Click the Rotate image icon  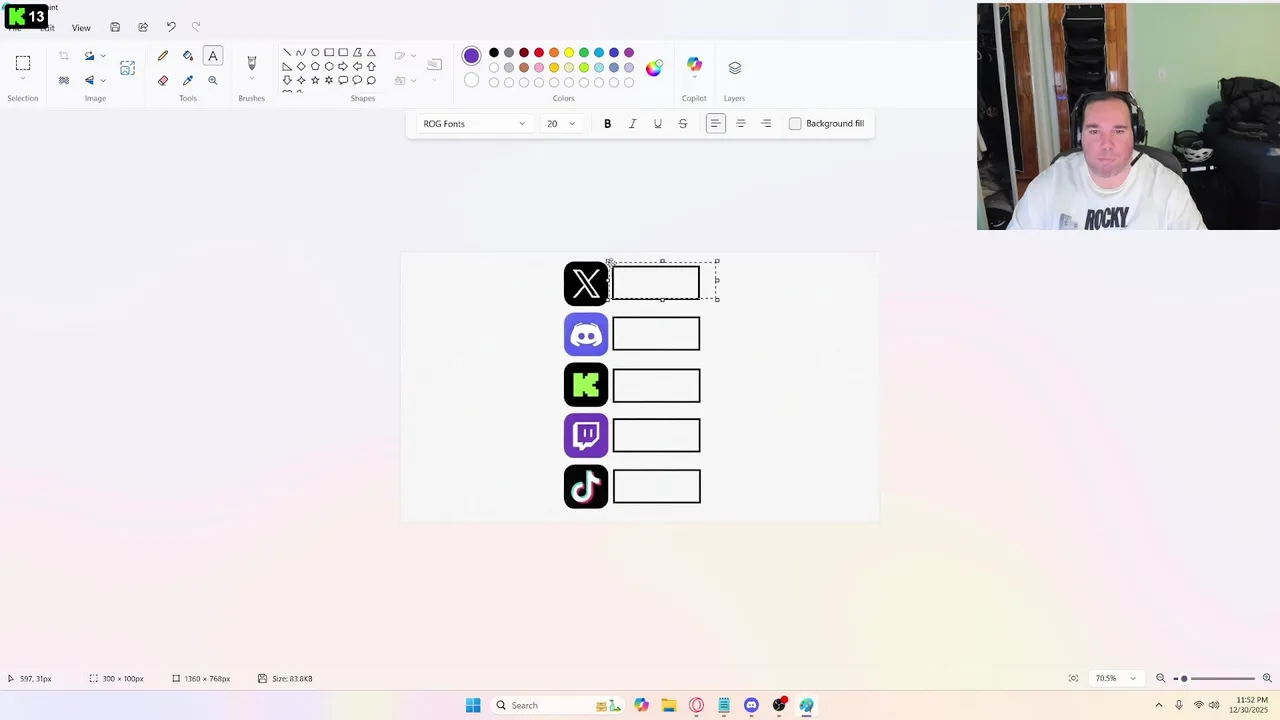point(89,56)
